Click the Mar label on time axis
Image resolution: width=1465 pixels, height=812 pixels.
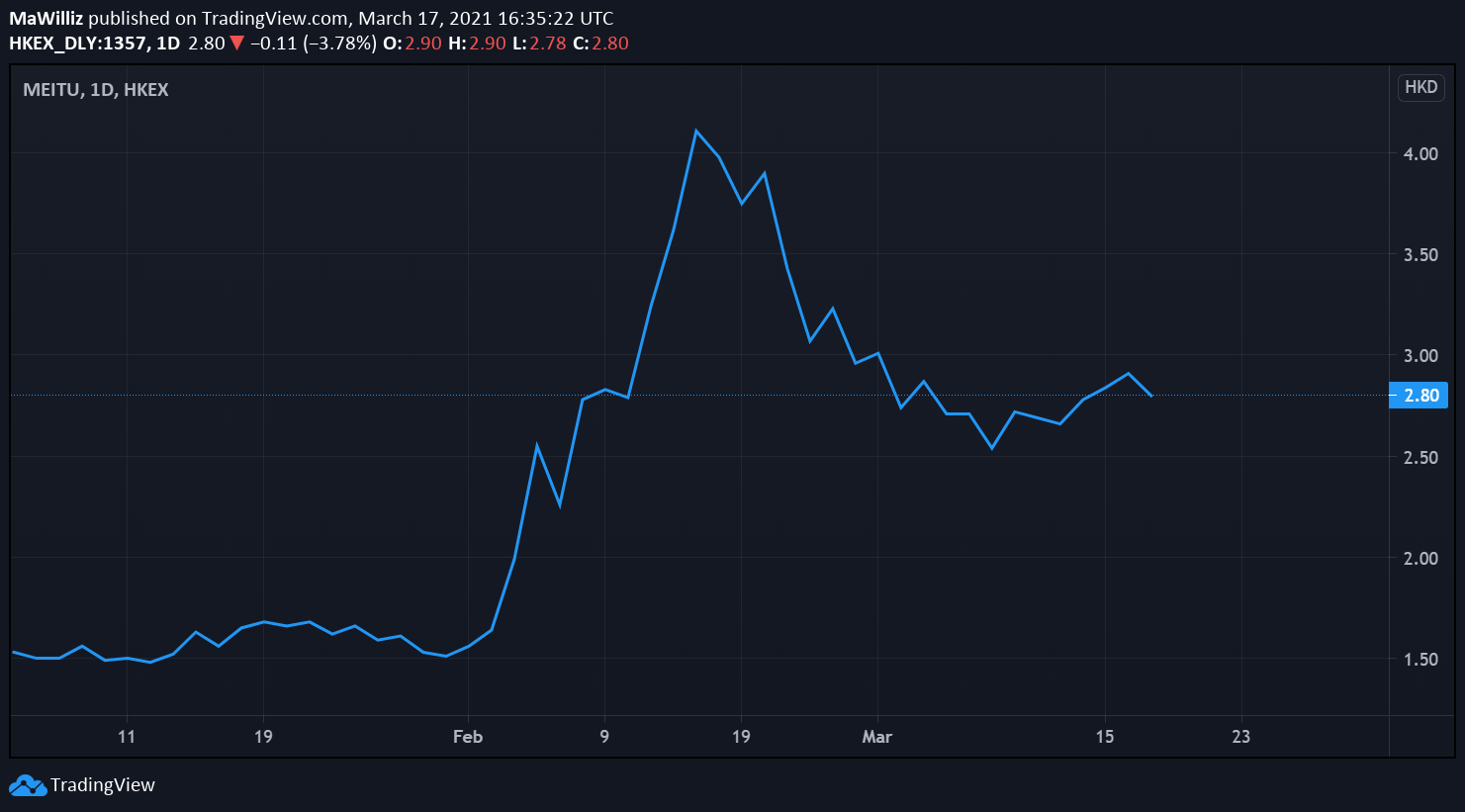point(876,737)
